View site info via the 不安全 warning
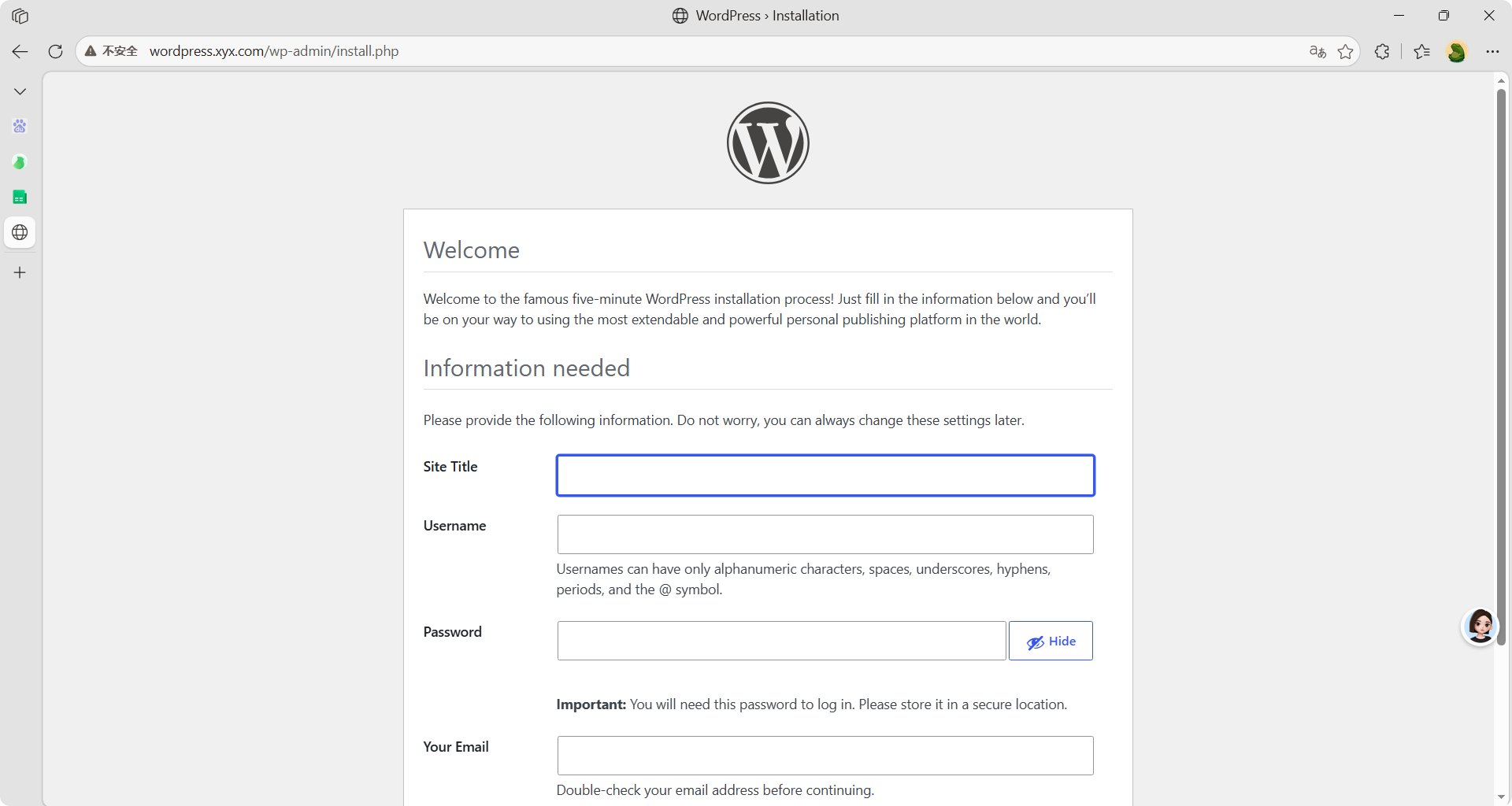The width and height of the screenshot is (1512, 806). click(x=111, y=51)
